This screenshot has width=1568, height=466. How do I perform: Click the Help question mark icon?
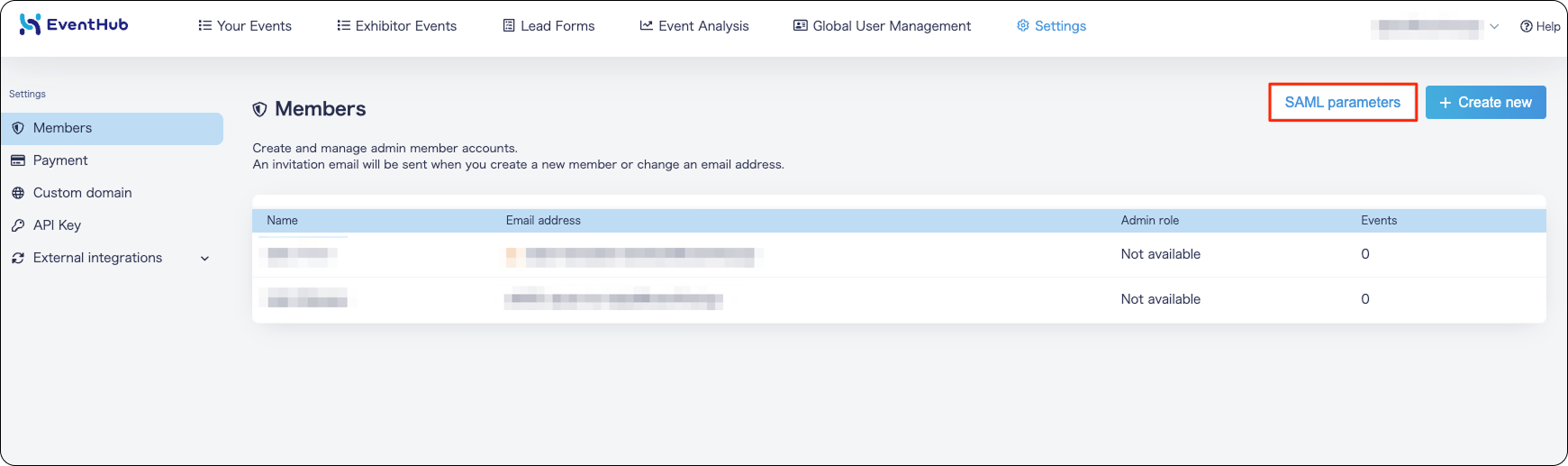coord(1527,27)
